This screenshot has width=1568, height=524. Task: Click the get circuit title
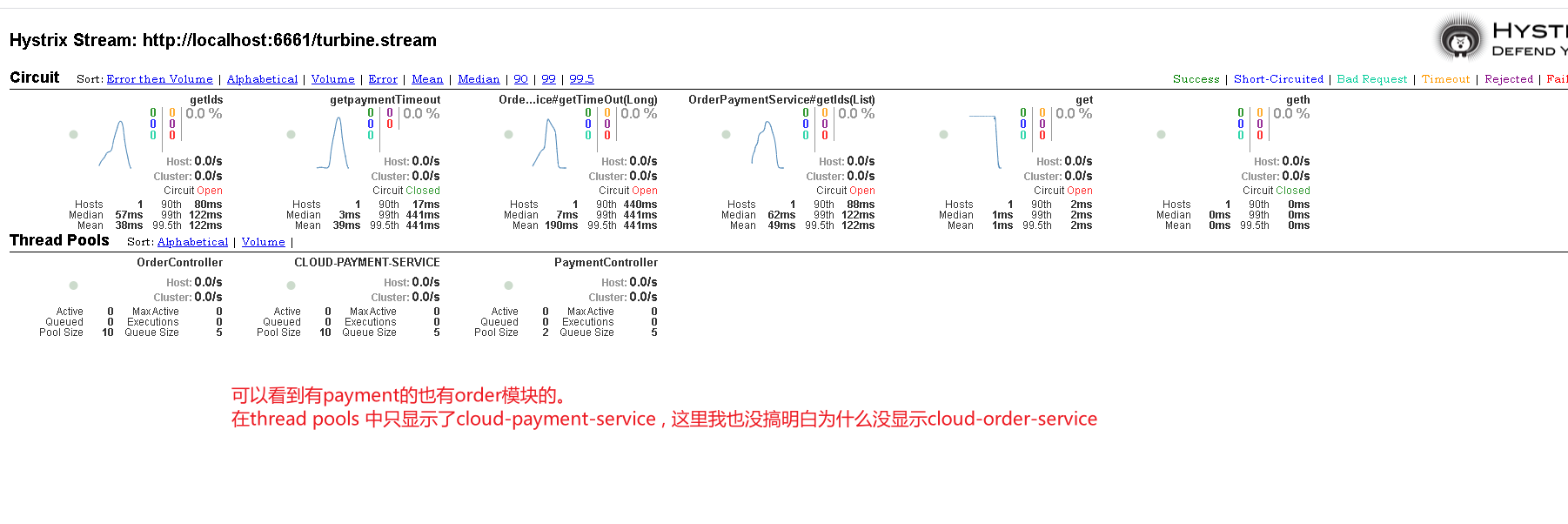[x=1084, y=100]
